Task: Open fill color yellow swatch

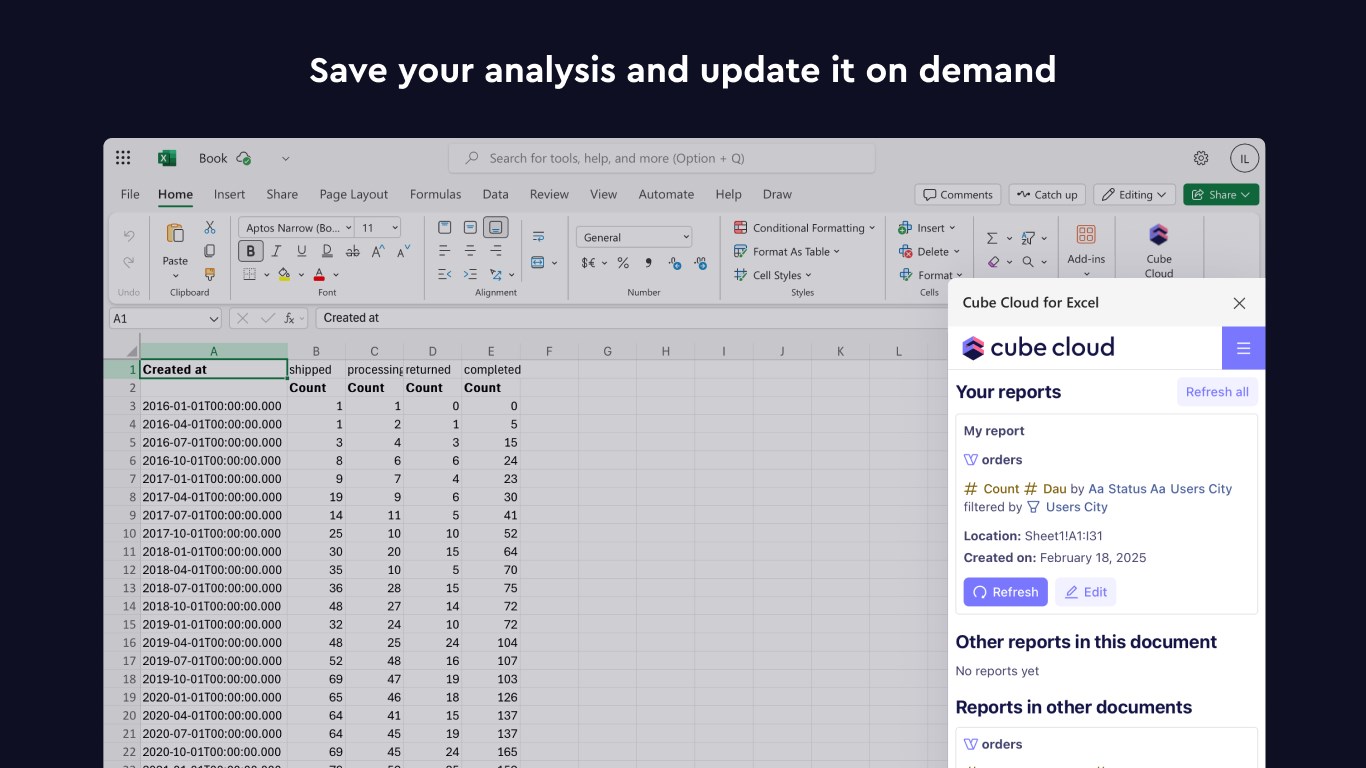Action: (x=284, y=274)
